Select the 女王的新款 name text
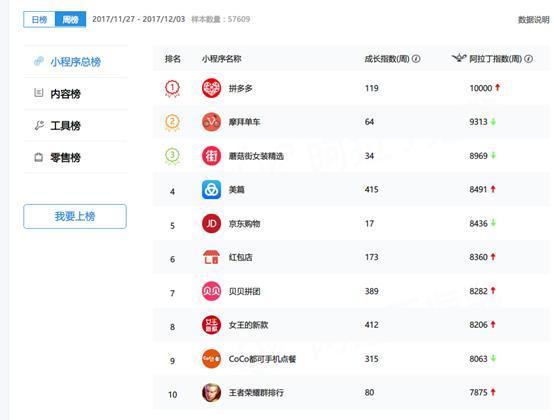This screenshot has width=554, height=420. (x=248, y=325)
